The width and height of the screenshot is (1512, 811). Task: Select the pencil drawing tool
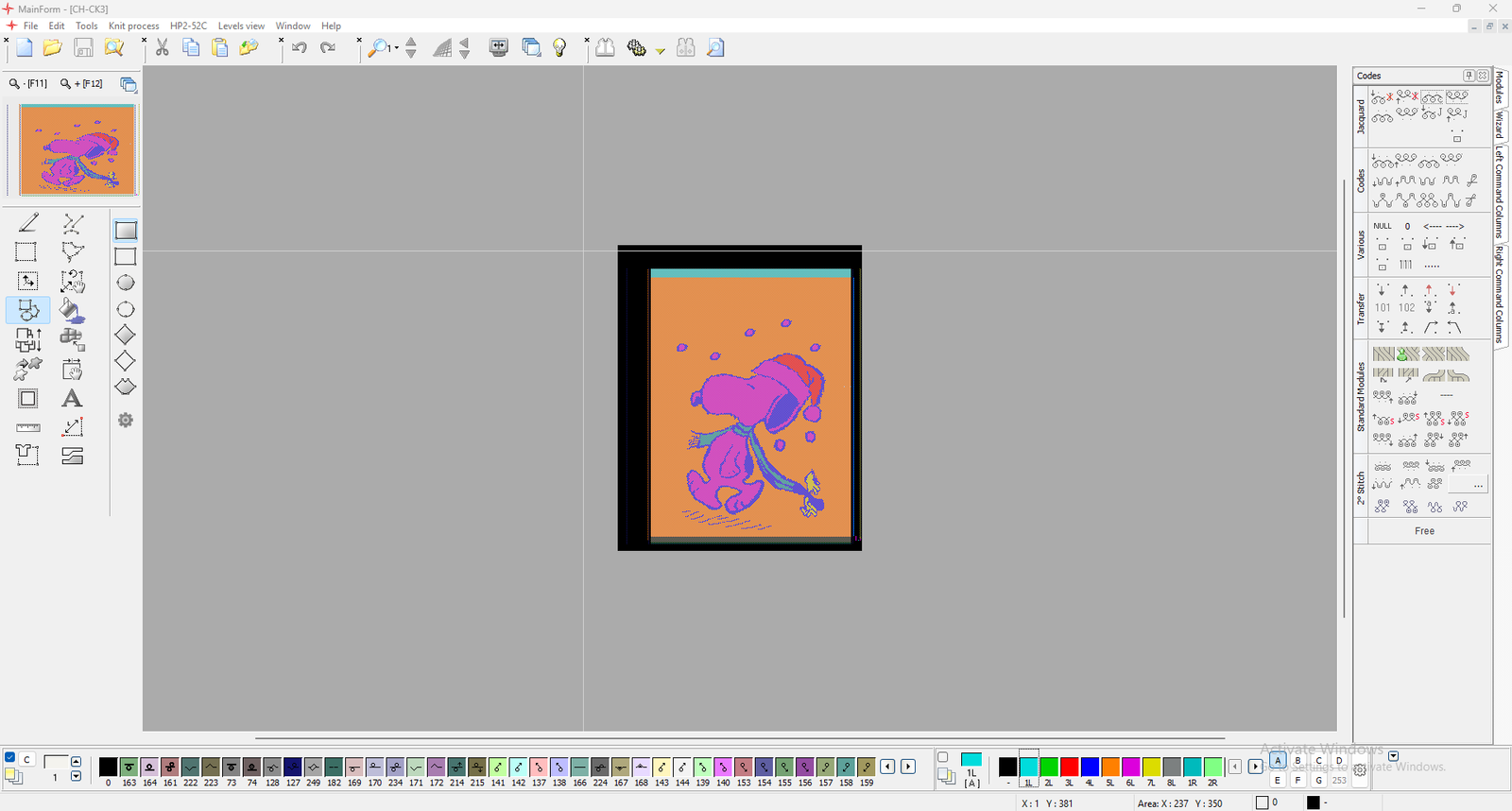click(28, 223)
